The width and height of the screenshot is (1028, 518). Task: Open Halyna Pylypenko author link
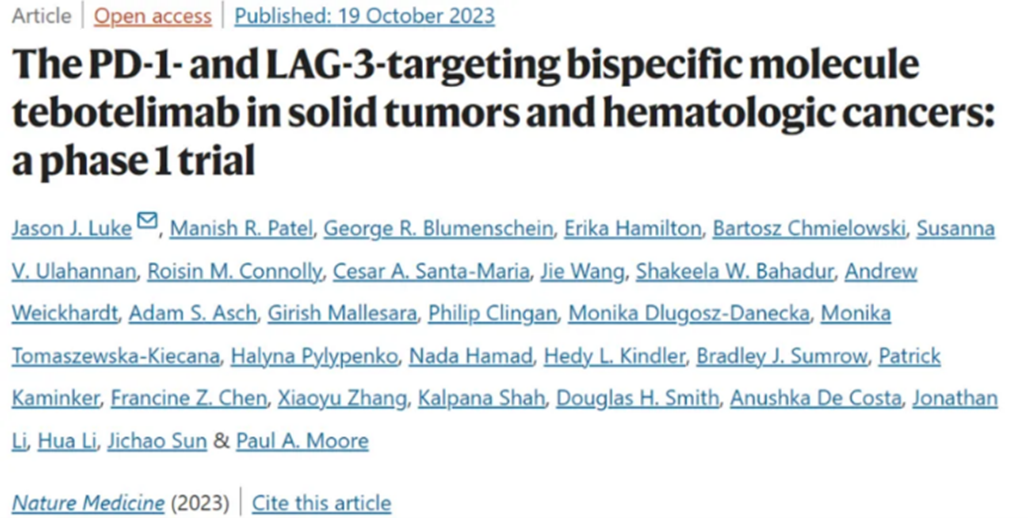click(x=314, y=356)
